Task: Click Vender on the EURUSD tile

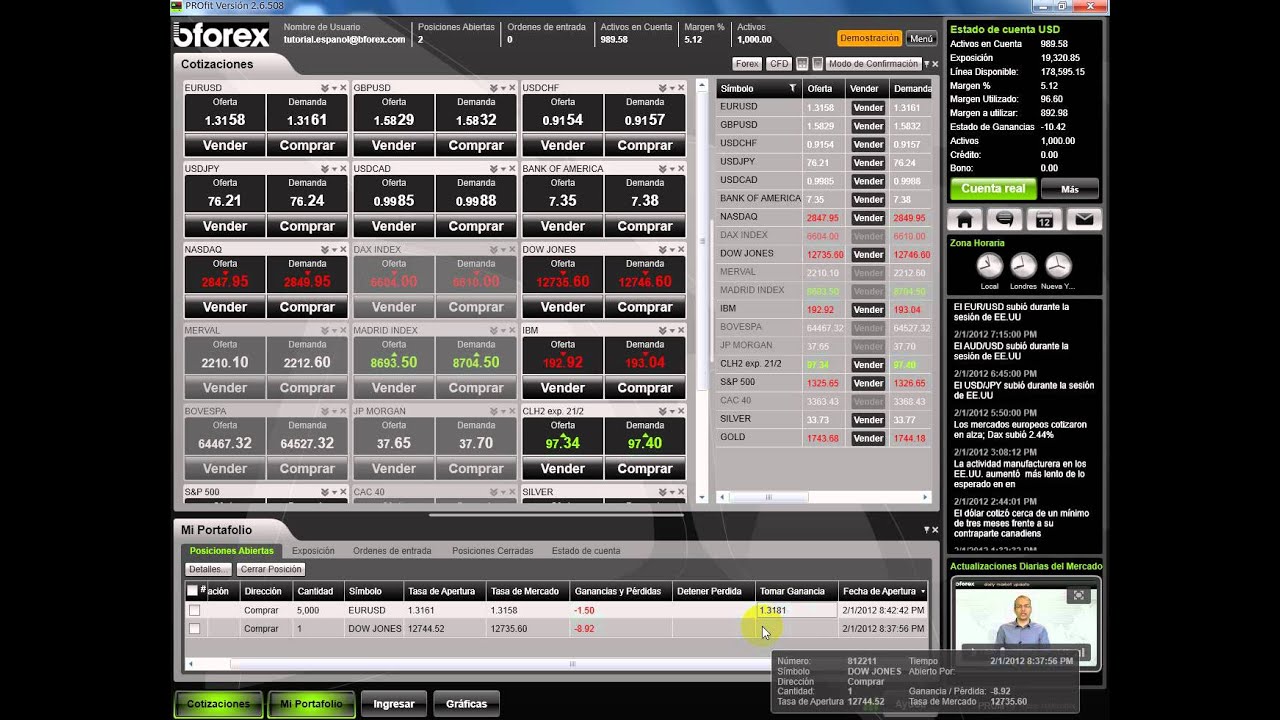Action: pyautogui.click(x=225, y=145)
